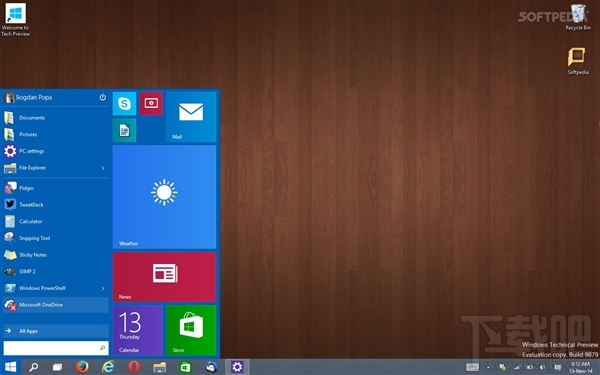This screenshot has width=600, height=375.
Task: Click the taskbar search magnifier icon
Action: point(34,367)
